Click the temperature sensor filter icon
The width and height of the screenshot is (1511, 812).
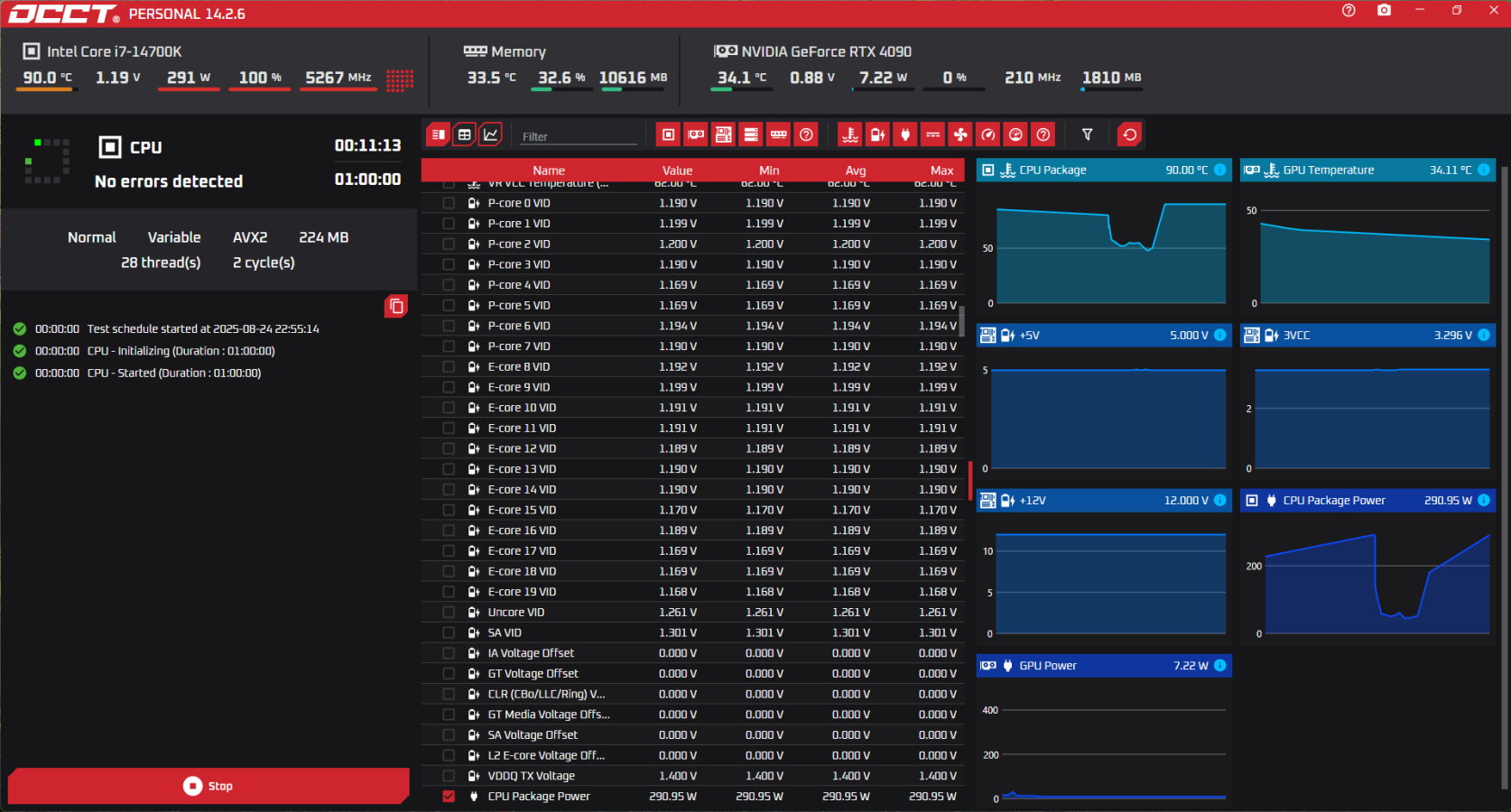[x=849, y=135]
